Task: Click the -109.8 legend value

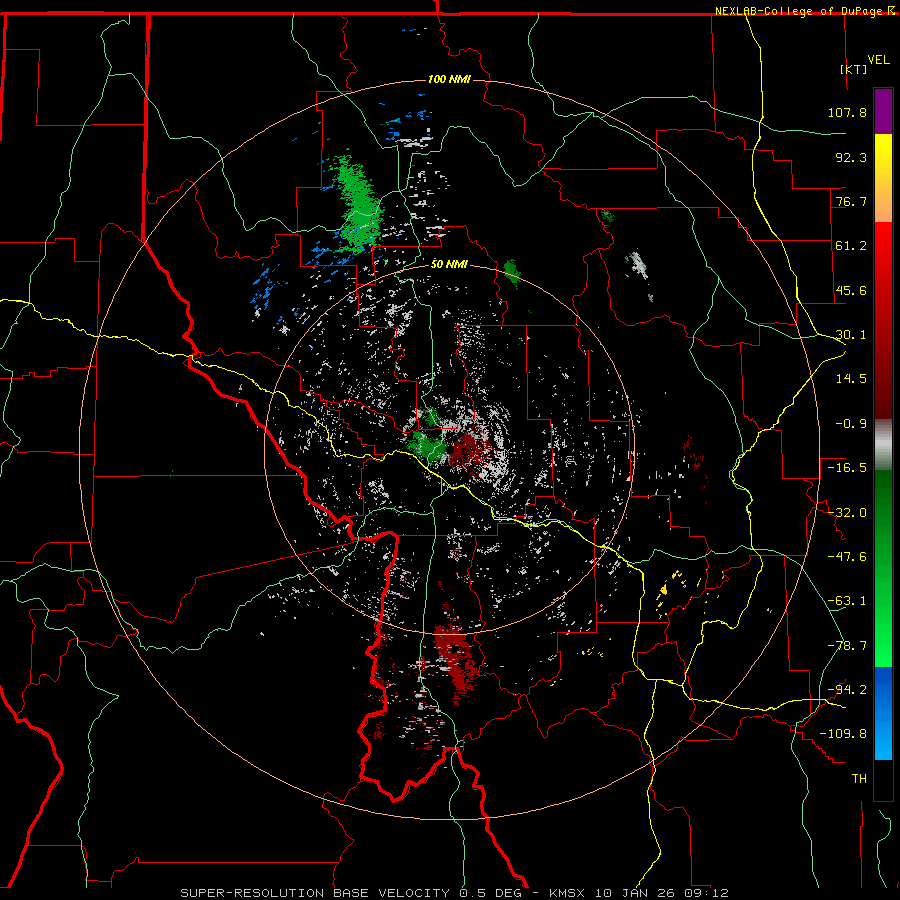Action: click(843, 734)
